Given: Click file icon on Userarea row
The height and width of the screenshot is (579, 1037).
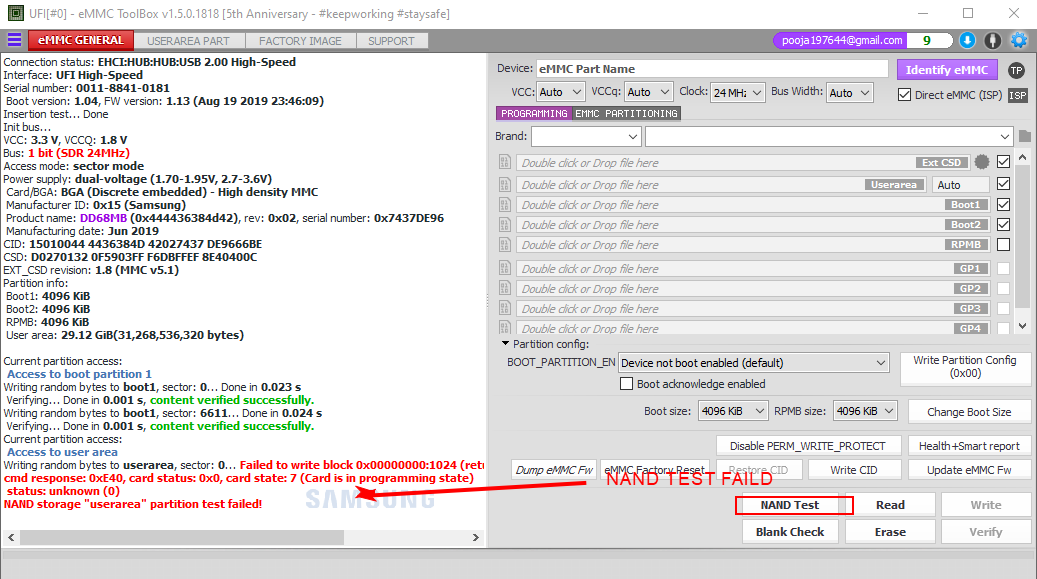Looking at the screenshot, I should coord(505,185).
